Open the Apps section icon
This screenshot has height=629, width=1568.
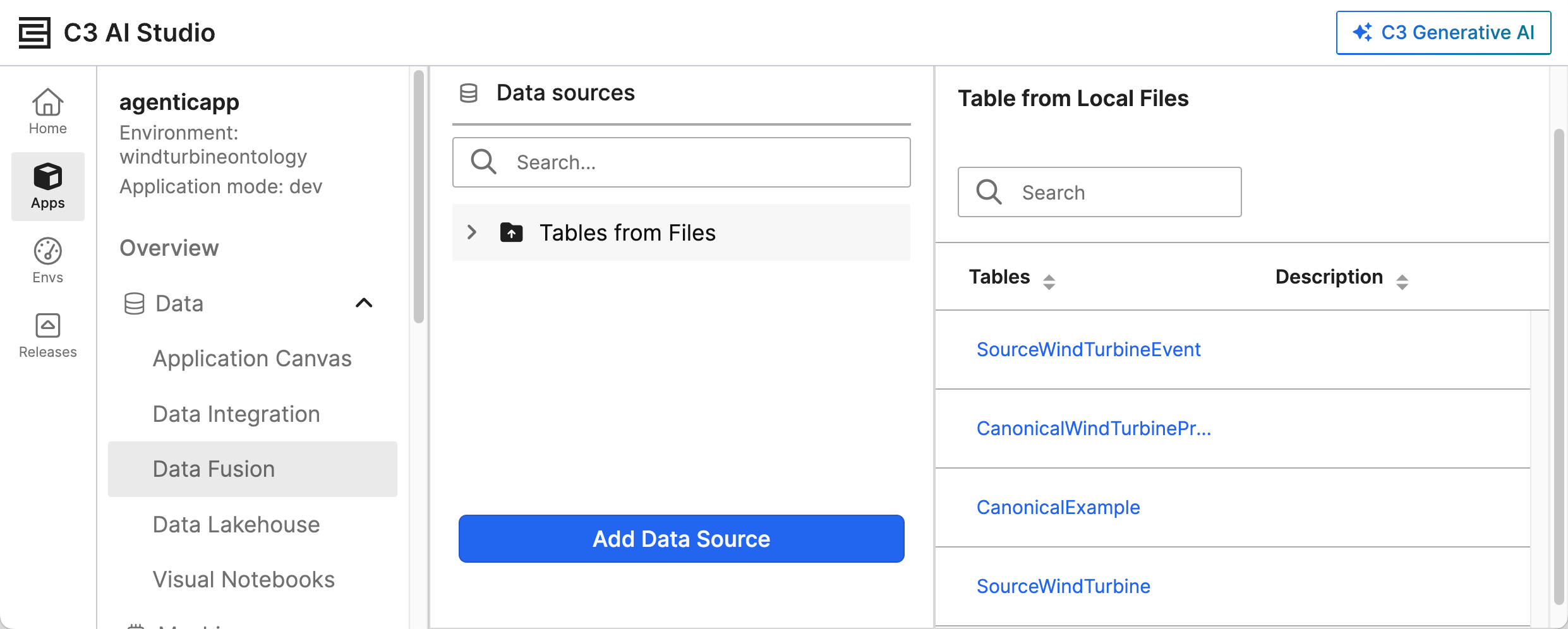pos(48,177)
